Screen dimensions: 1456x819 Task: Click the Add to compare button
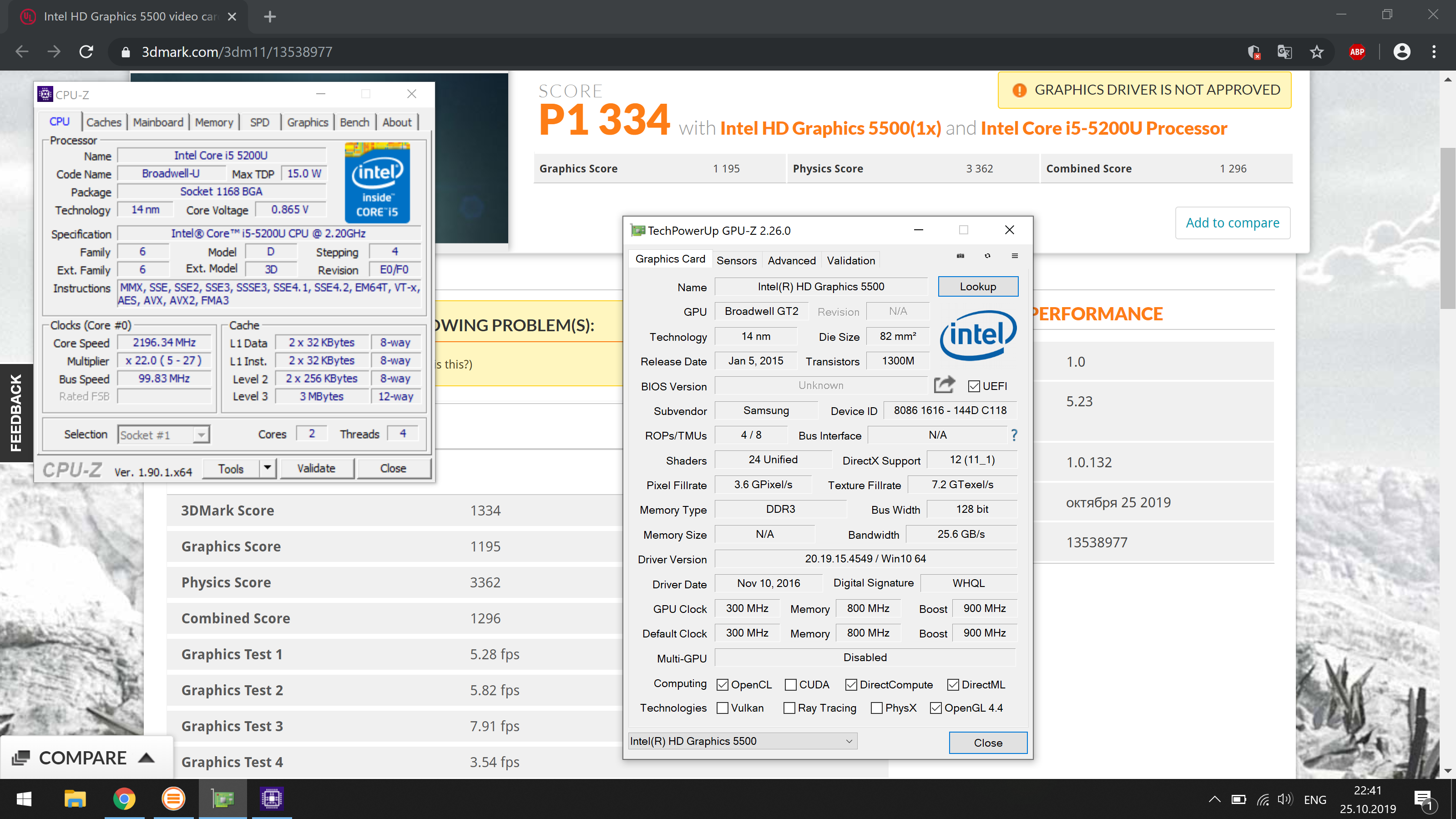click(1232, 222)
